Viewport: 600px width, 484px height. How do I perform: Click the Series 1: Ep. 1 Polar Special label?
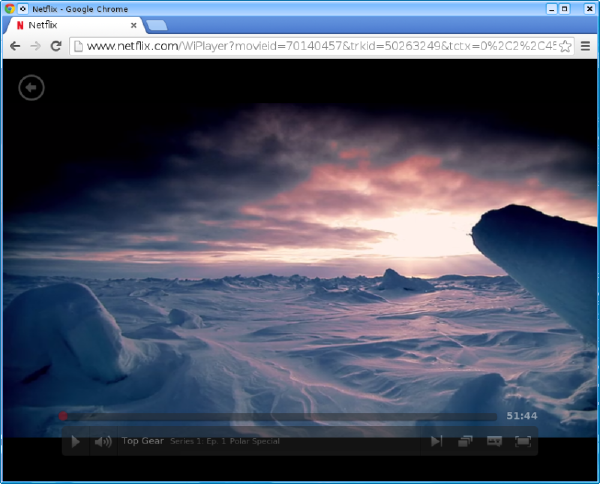click(x=225, y=441)
